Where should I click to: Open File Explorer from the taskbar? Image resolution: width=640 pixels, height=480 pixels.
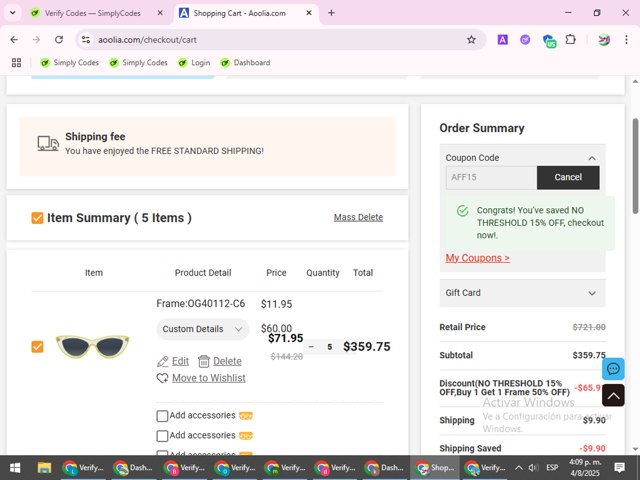click(44, 468)
